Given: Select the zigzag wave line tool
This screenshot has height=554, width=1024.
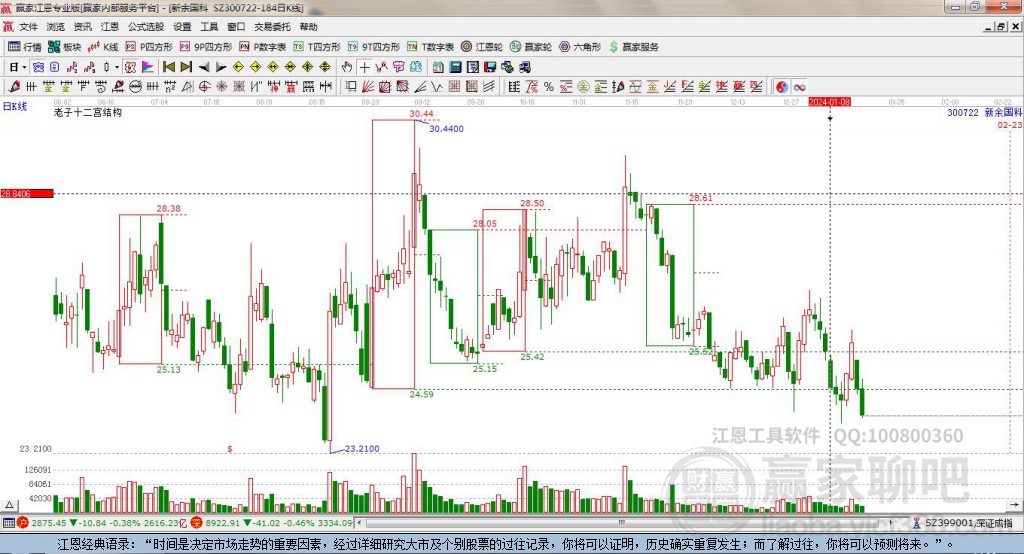Looking at the screenshot, I should pos(437,86).
